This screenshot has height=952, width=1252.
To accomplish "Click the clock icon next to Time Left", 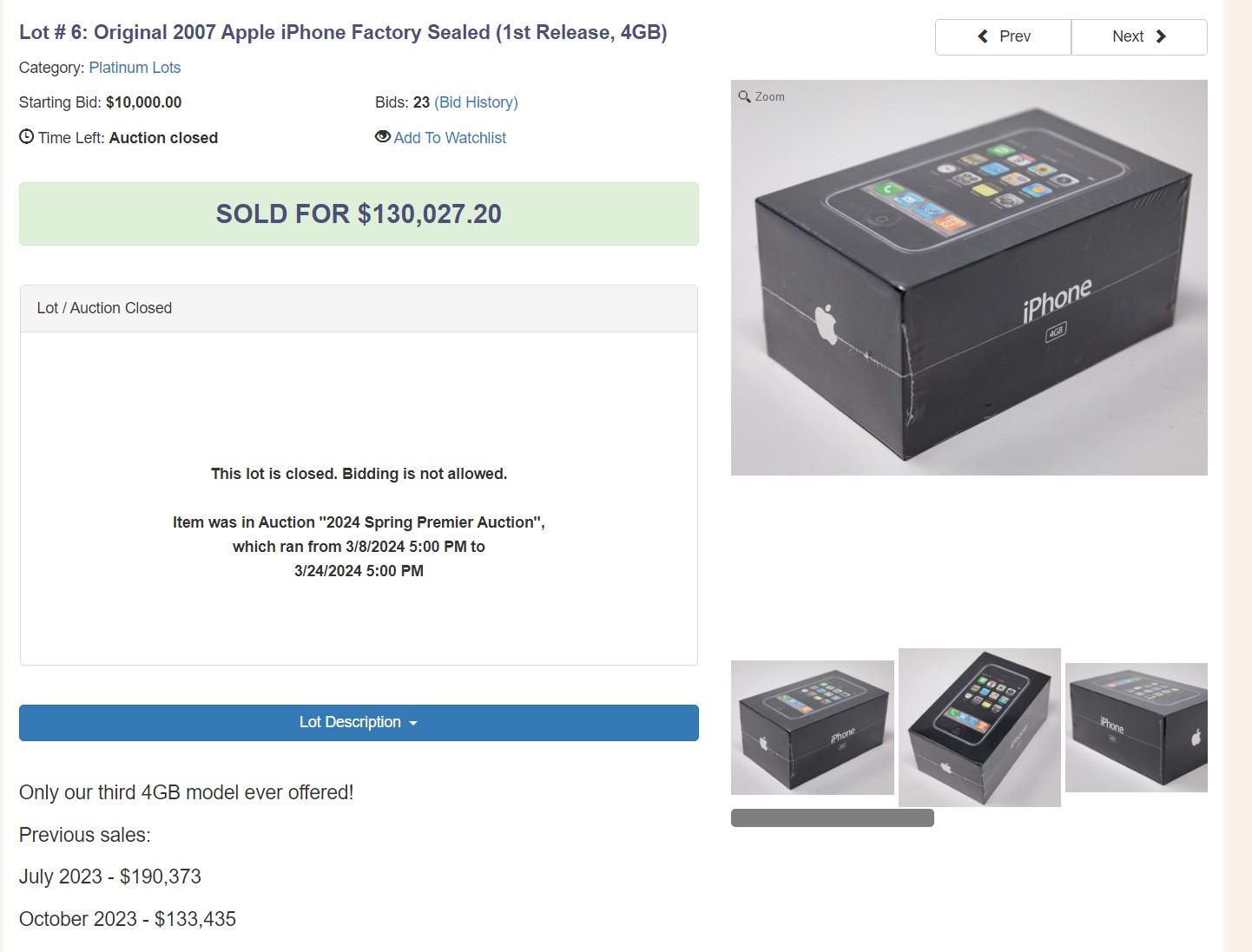I will [26, 136].
